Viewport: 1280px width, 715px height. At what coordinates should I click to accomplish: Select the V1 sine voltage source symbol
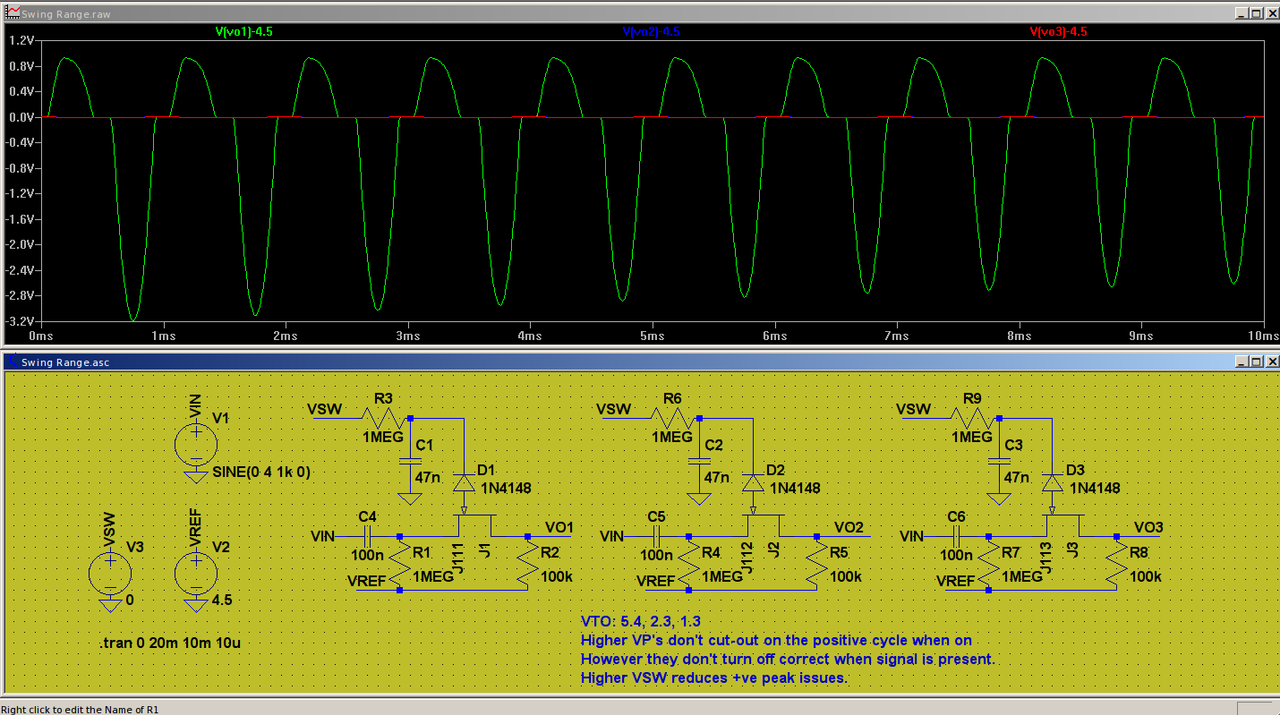196,443
